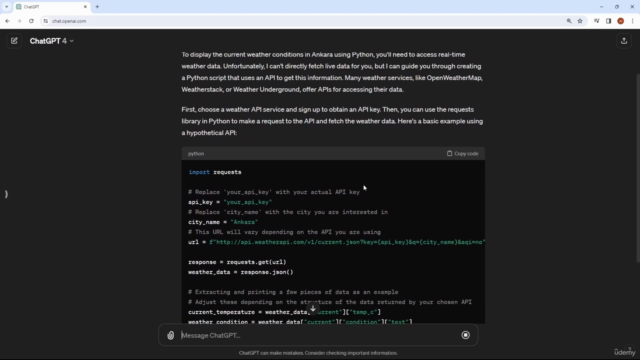The height and width of the screenshot is (360, 640).
Task: Open the browser side panel icon
Action: (x=609, y=21)
